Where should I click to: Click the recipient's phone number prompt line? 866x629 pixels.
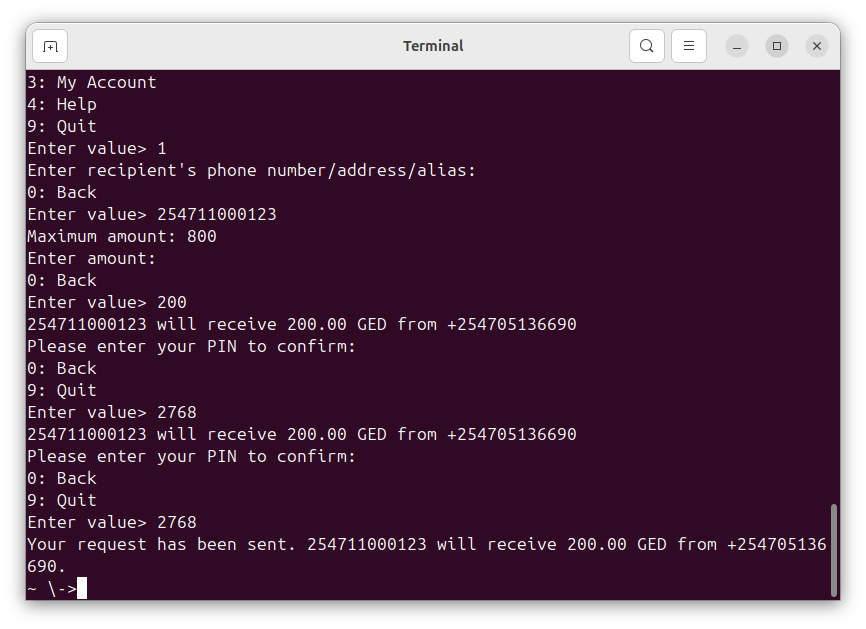pyautogui.click(x=252, y=170)
